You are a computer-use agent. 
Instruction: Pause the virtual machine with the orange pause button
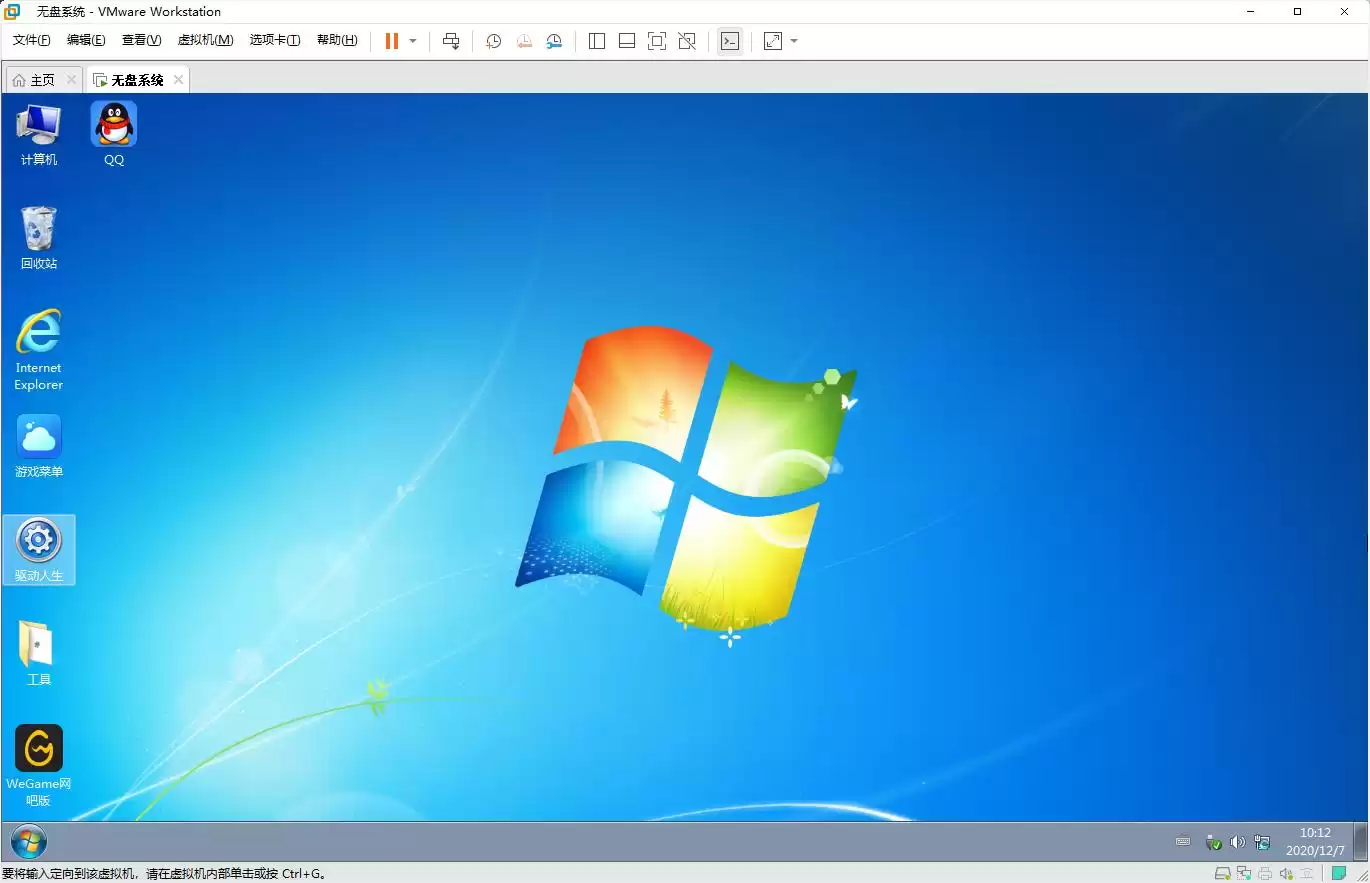[391, 41]
